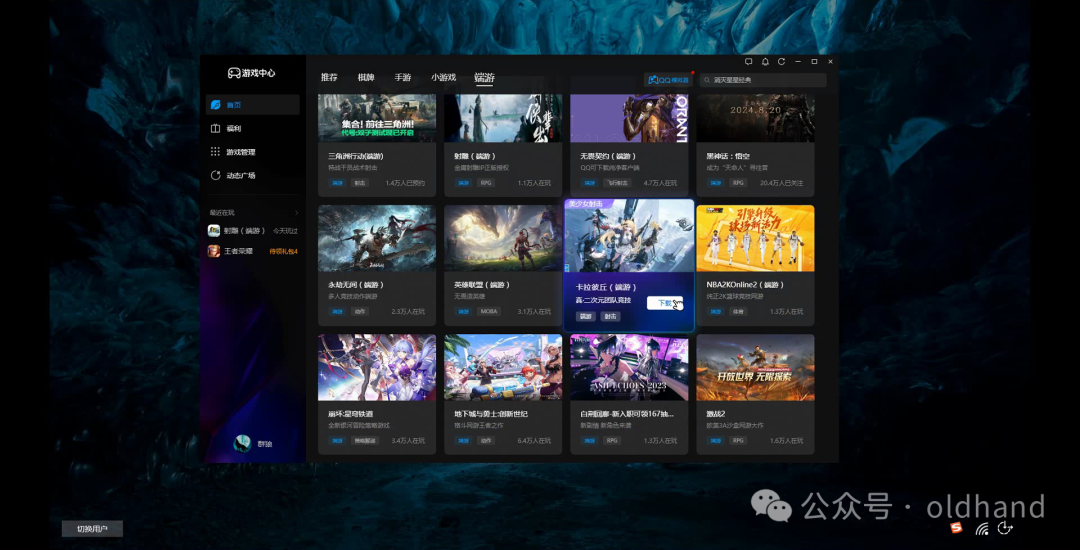Maximize the game center window
The height and width of the screenshot is (550, 1080).
click(x=814, y=61)
